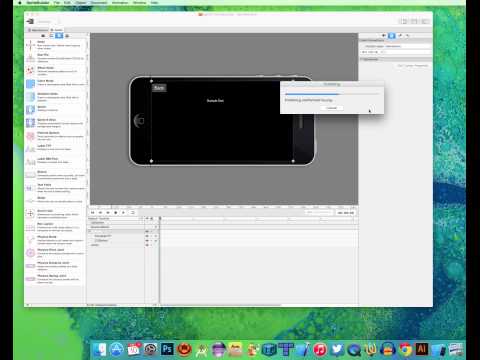This screenshot has width=480, height=360.
Task: Select the Text Field library item
Action: (x=55, y=188)
